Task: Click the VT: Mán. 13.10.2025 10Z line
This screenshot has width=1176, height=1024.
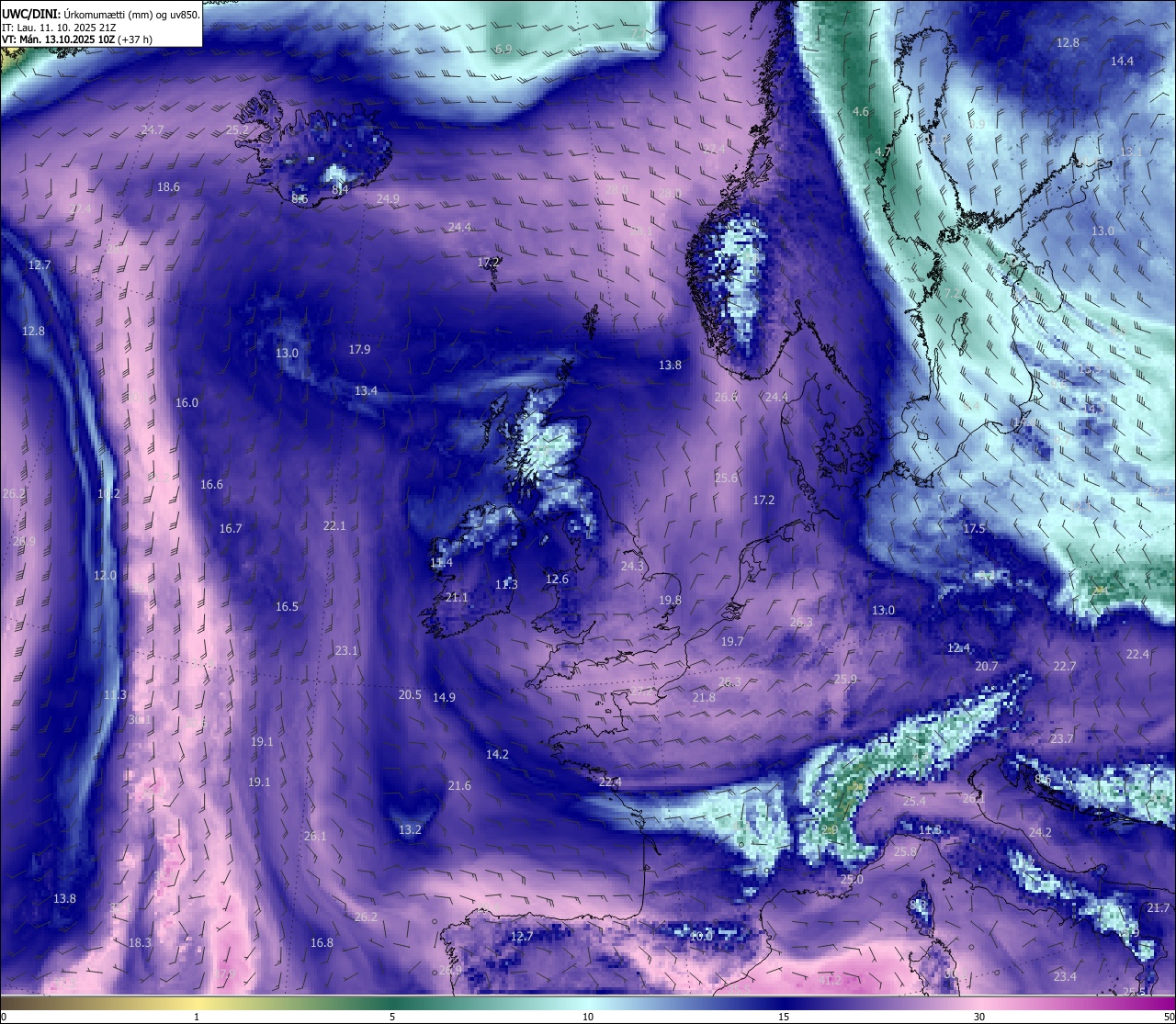Action: click(77, 39)
